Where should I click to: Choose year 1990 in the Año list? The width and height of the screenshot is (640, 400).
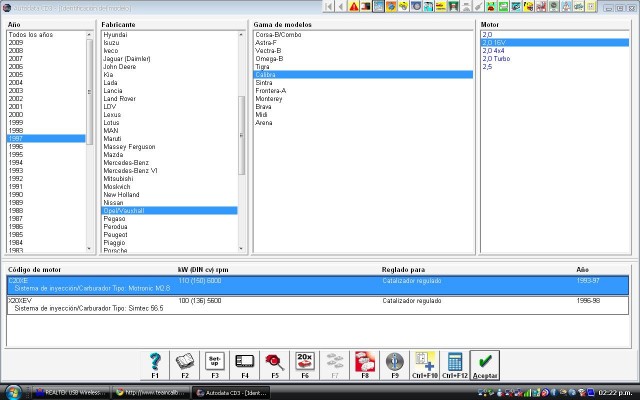(46, 195)
